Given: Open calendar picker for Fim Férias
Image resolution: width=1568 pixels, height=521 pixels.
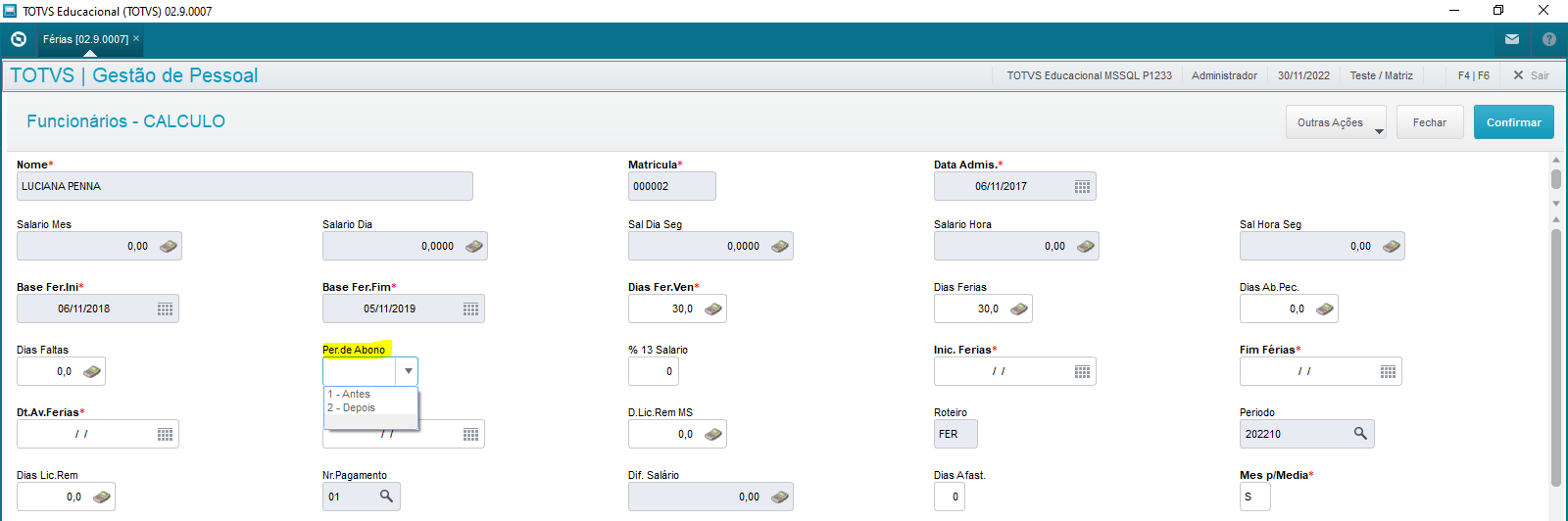Looking at the screenshot, I should (1388, 371).
